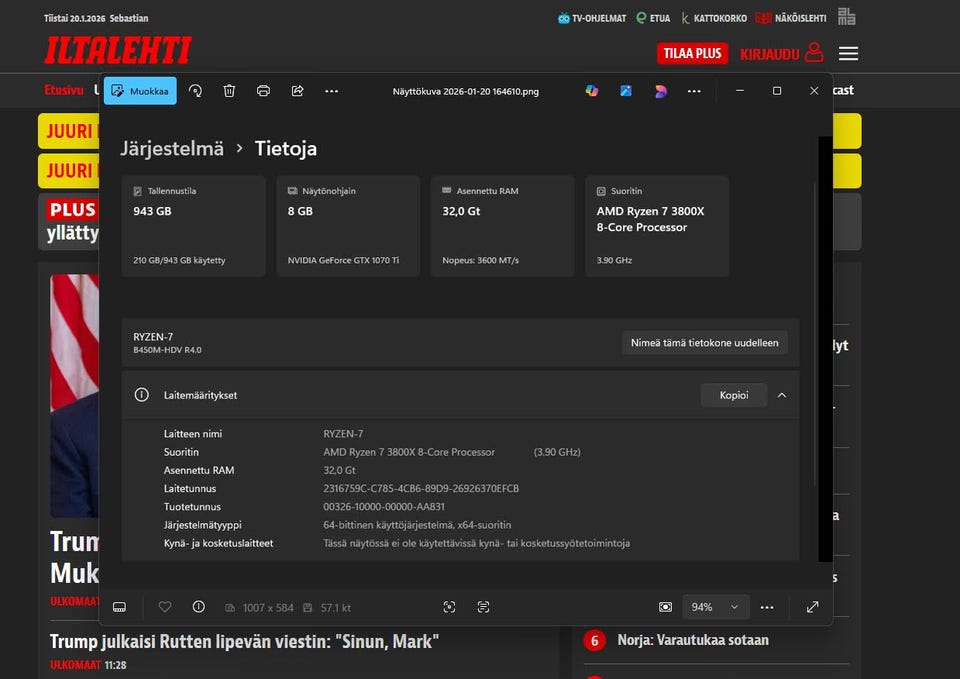This screenshot has height=679, width=960.
Task: Share the image via the share icon
Action: pyautogui.click(x=297, y=91)
